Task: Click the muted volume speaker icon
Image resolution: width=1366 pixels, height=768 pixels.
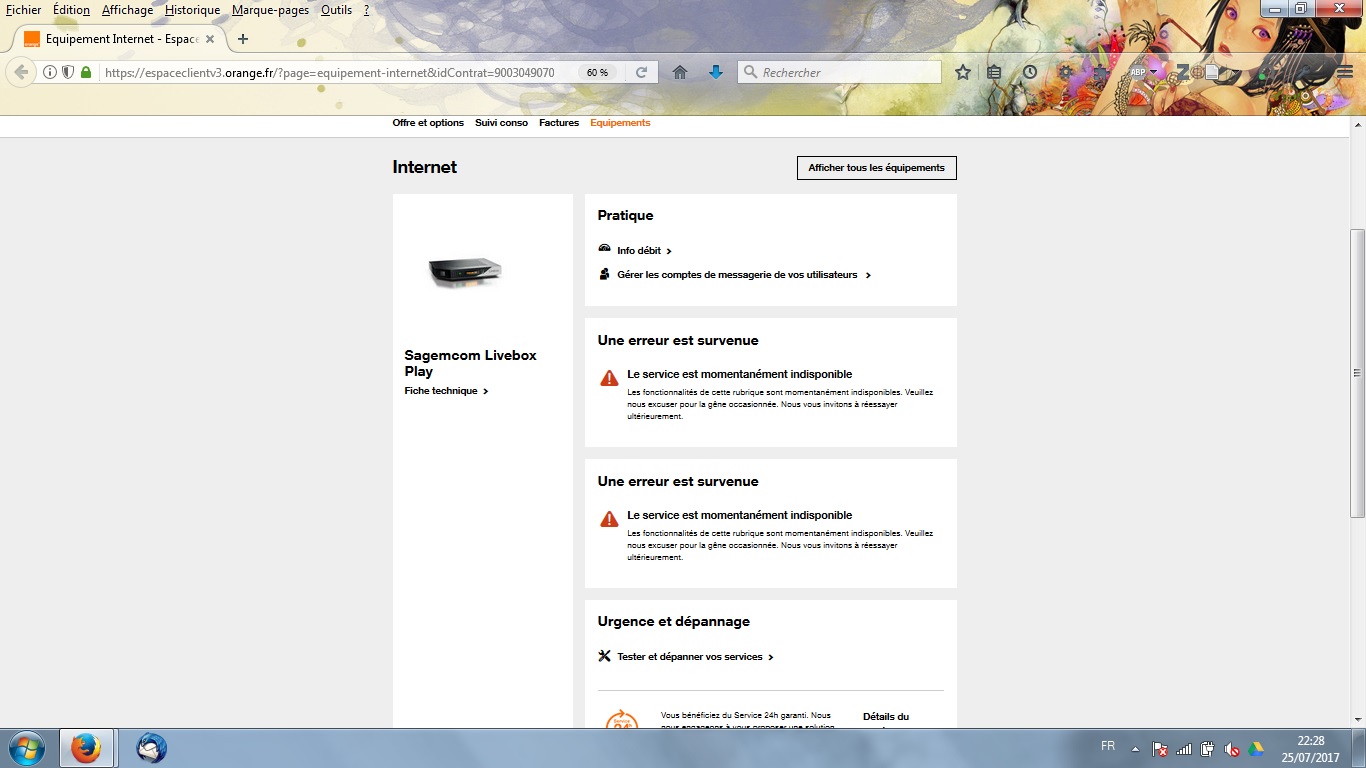Action: coord(1232,748)
